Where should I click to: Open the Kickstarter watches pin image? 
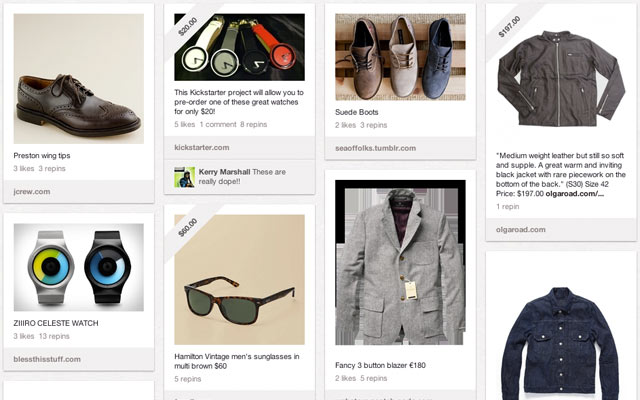[239, 47]
